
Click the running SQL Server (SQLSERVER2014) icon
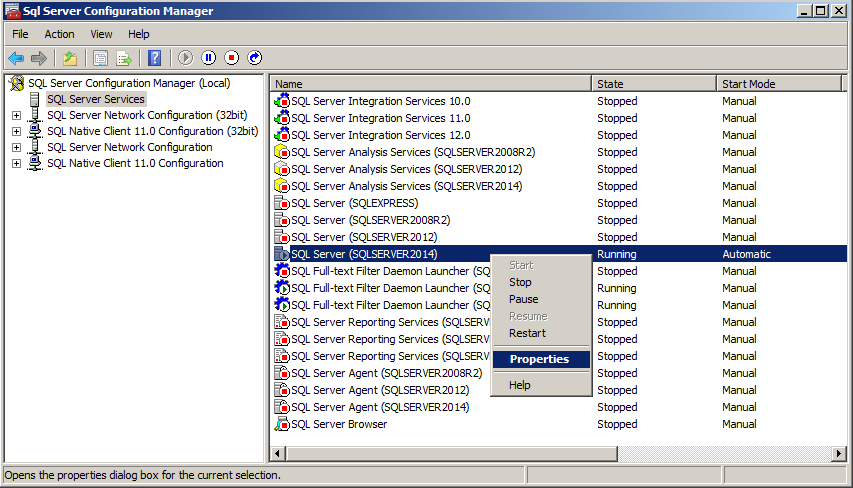pos(282,254)
